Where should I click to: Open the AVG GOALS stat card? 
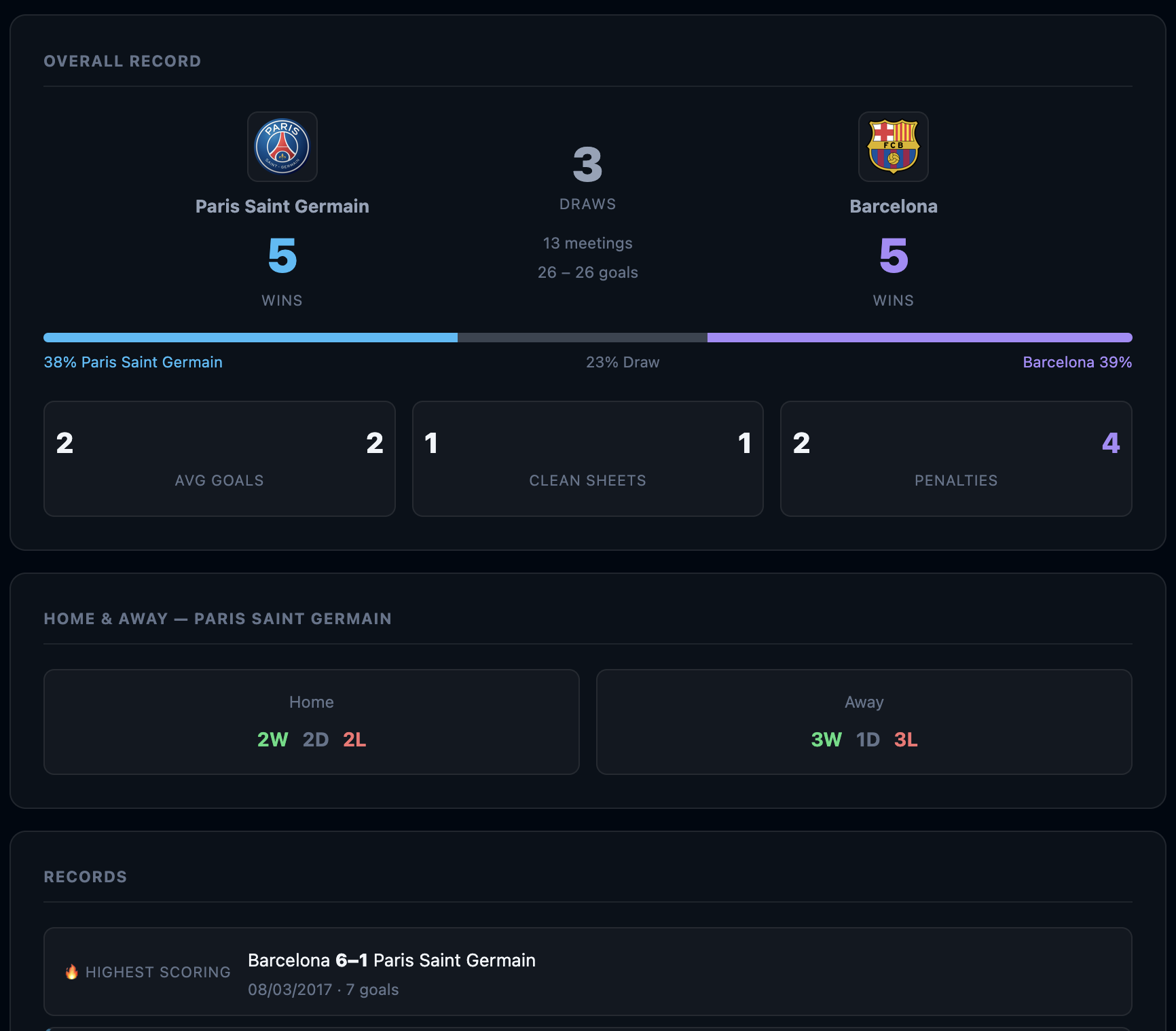pos(219,458)
